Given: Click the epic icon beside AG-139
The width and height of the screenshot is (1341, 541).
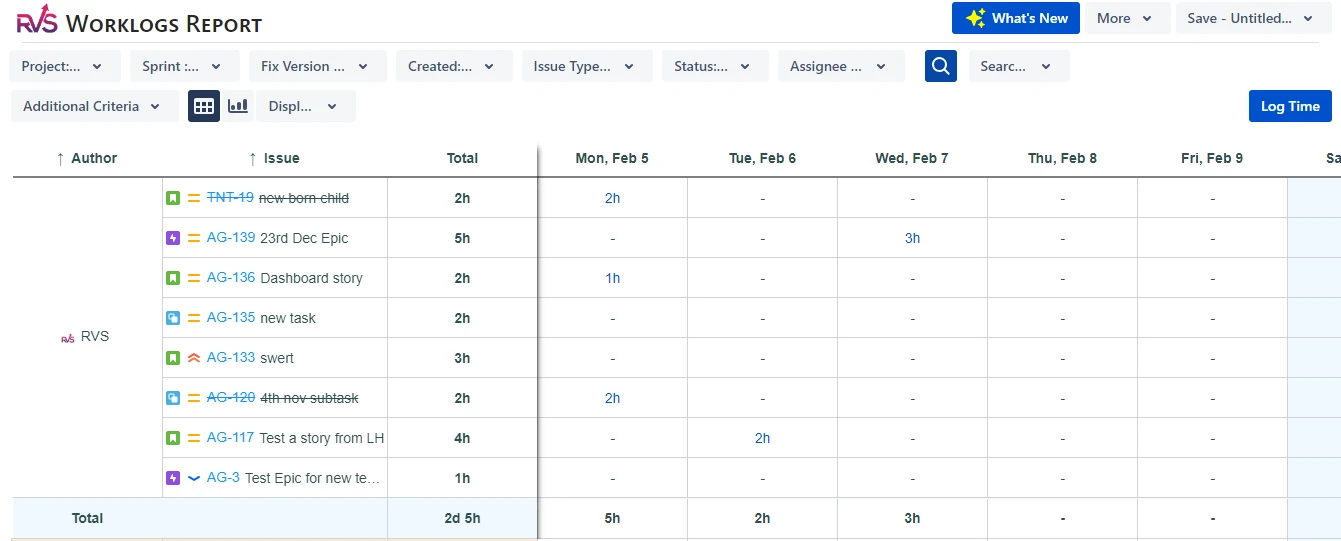Looking at the screenshot, I should [173, 238].
